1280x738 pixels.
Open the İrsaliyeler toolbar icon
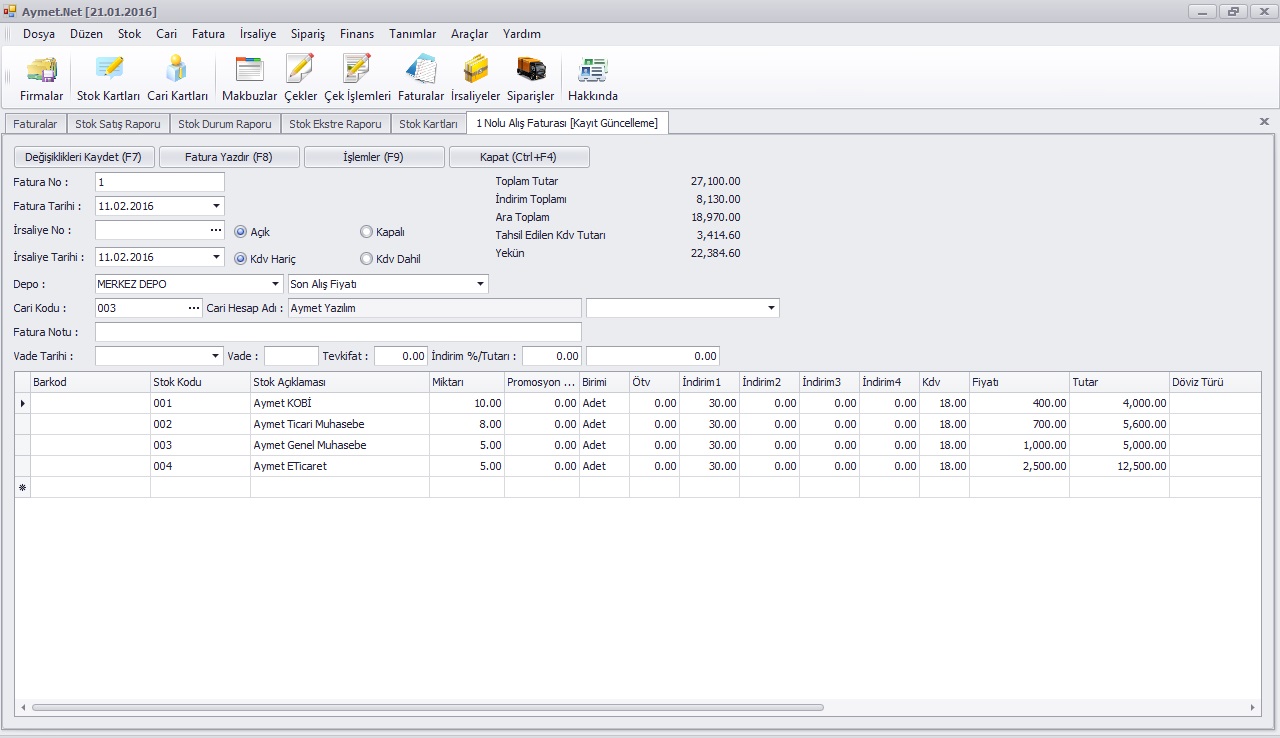point(475,78)
